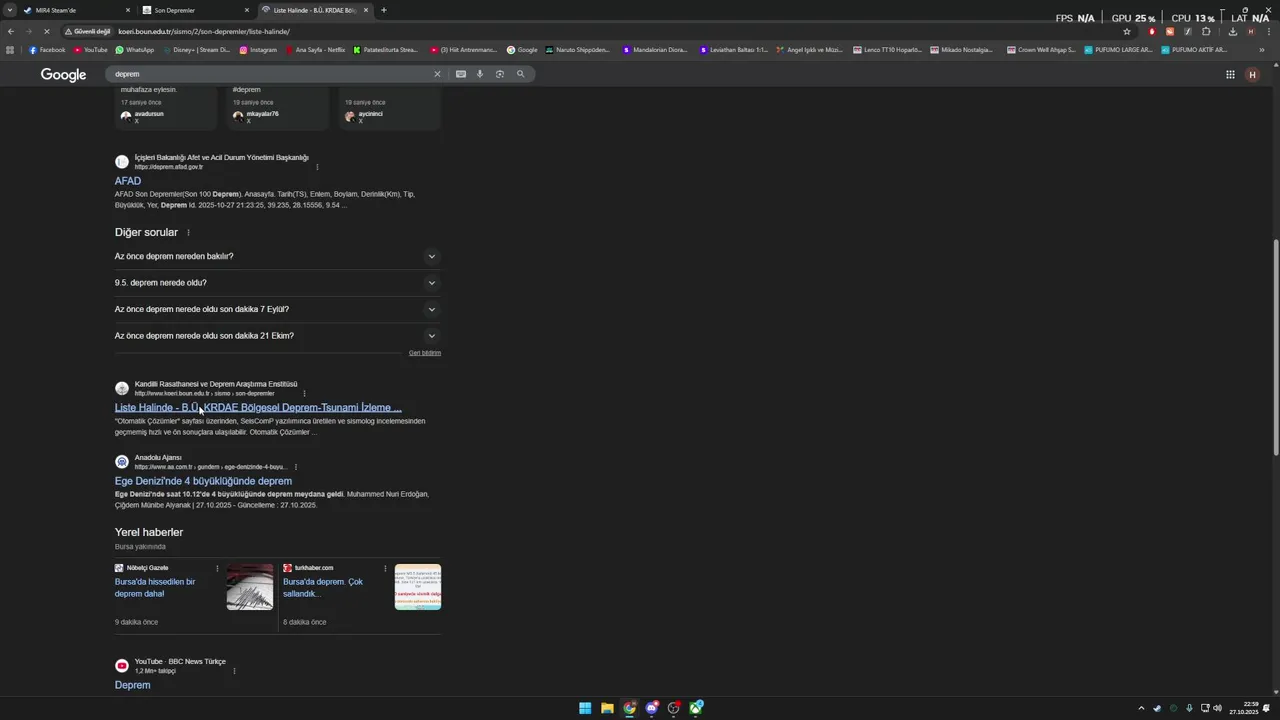The image size is (1280, 720).
Task: Open the Facebook bookmark
Action: coord(47,49)
